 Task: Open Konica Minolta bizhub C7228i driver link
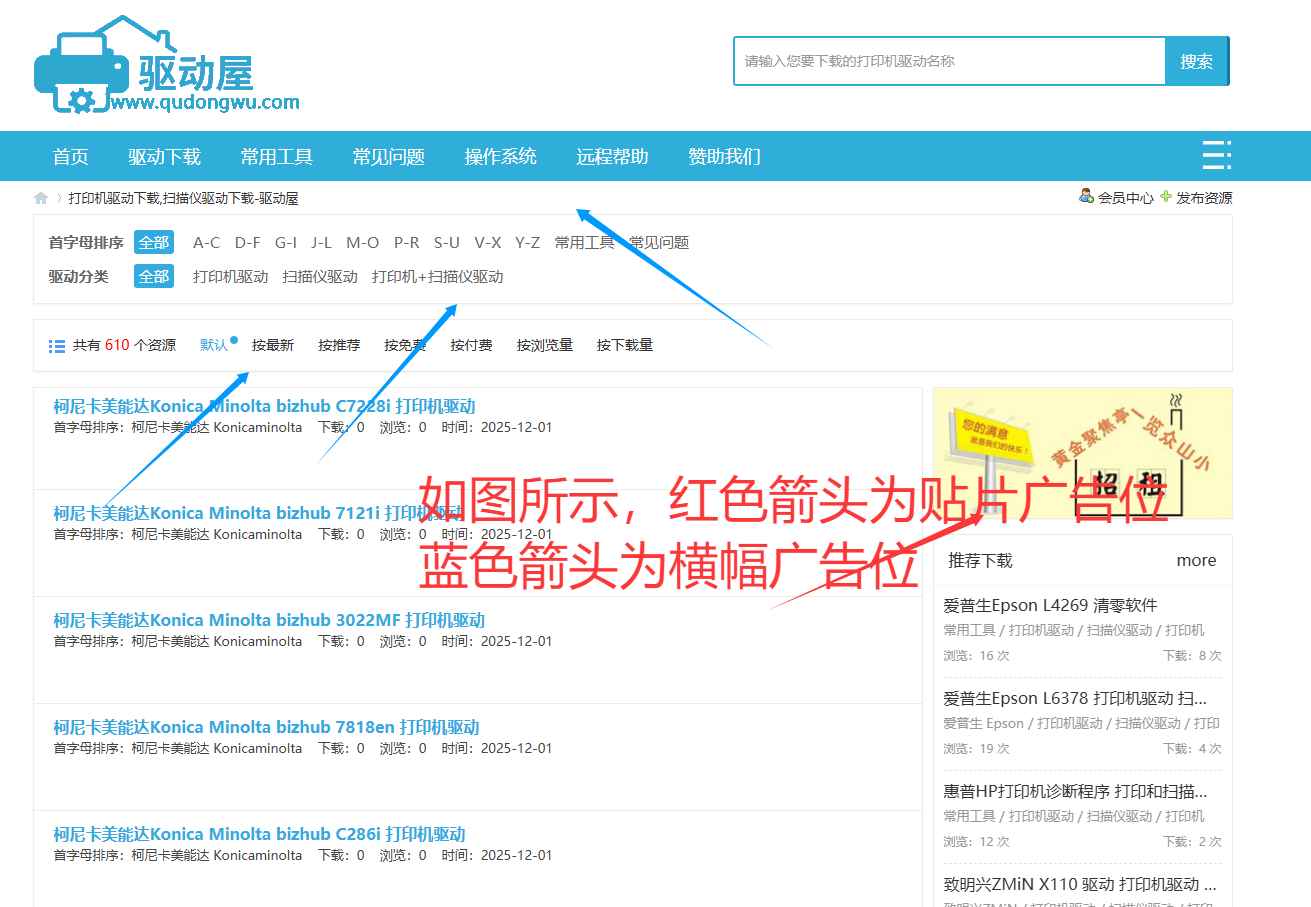[264, 405]
